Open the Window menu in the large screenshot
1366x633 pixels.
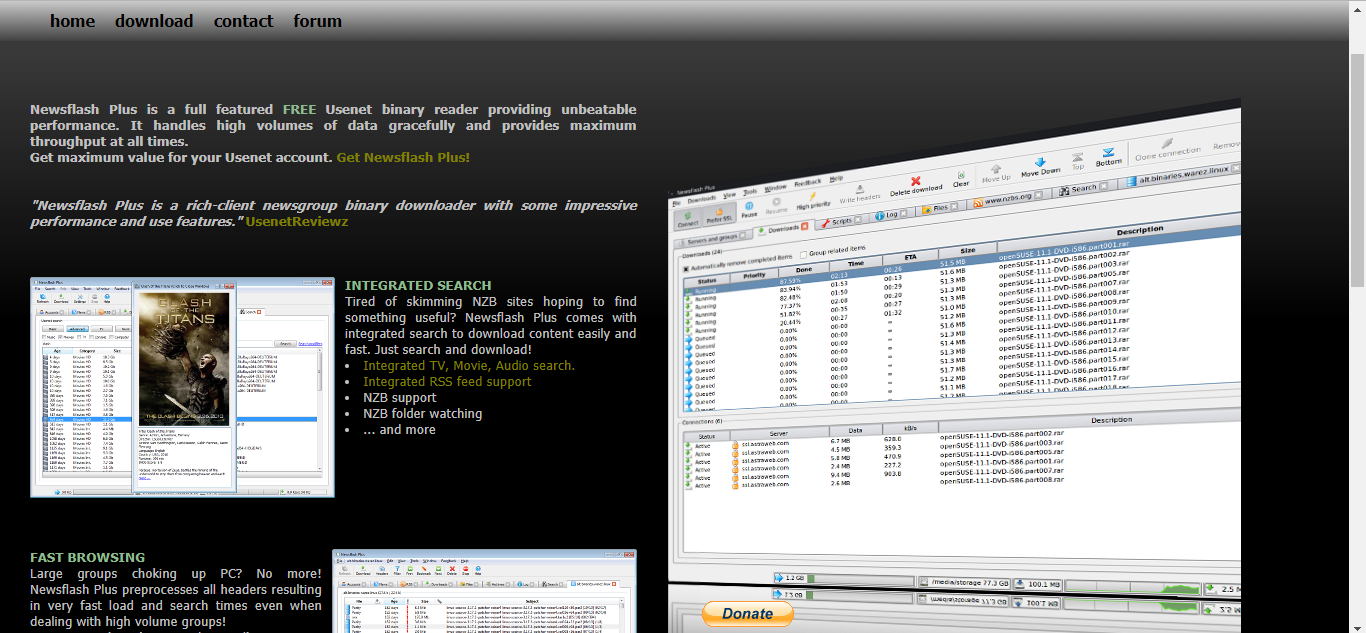tap(775, 188)
